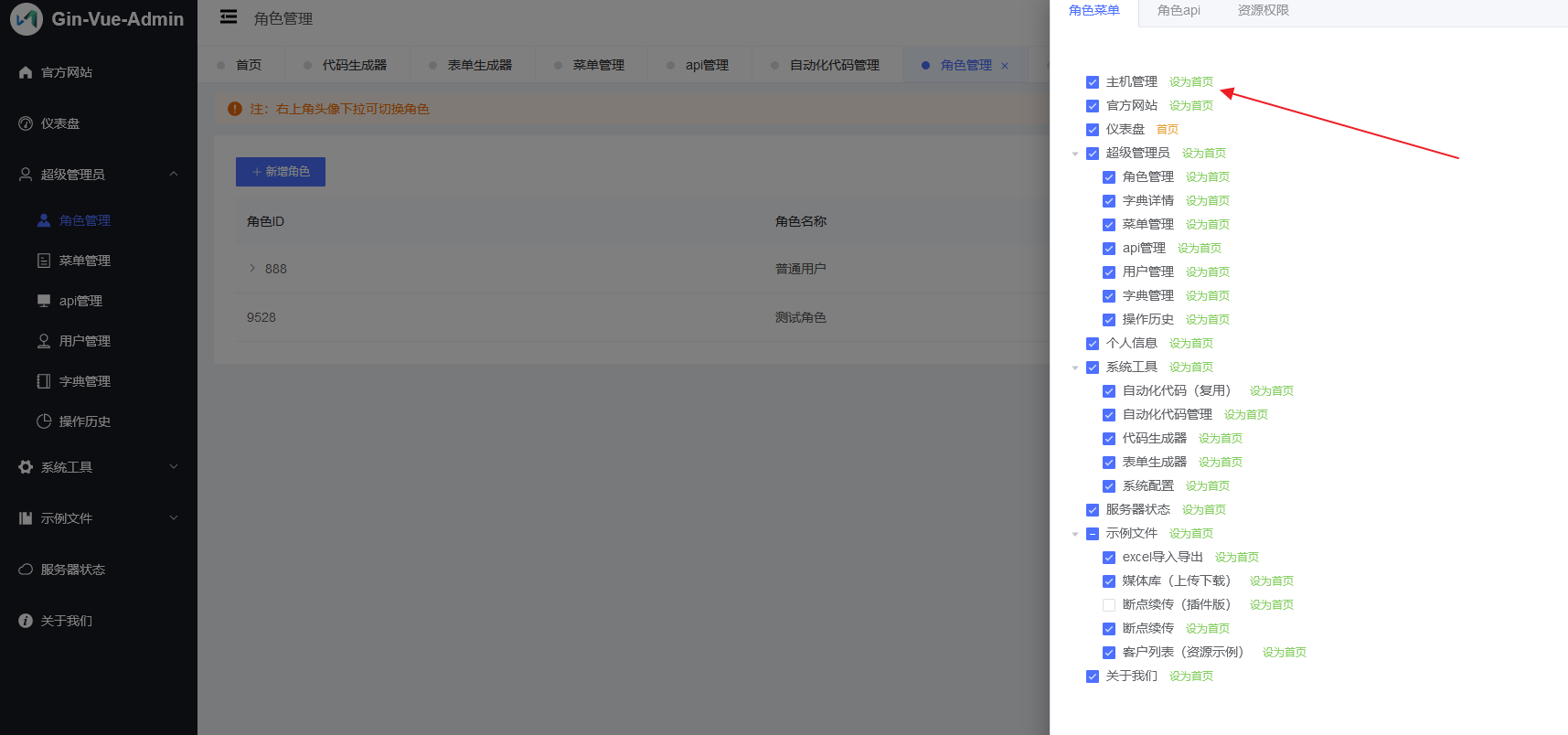
Task: Check the 断点续传（插件版） checkbox
Action: click(1109, 605)
